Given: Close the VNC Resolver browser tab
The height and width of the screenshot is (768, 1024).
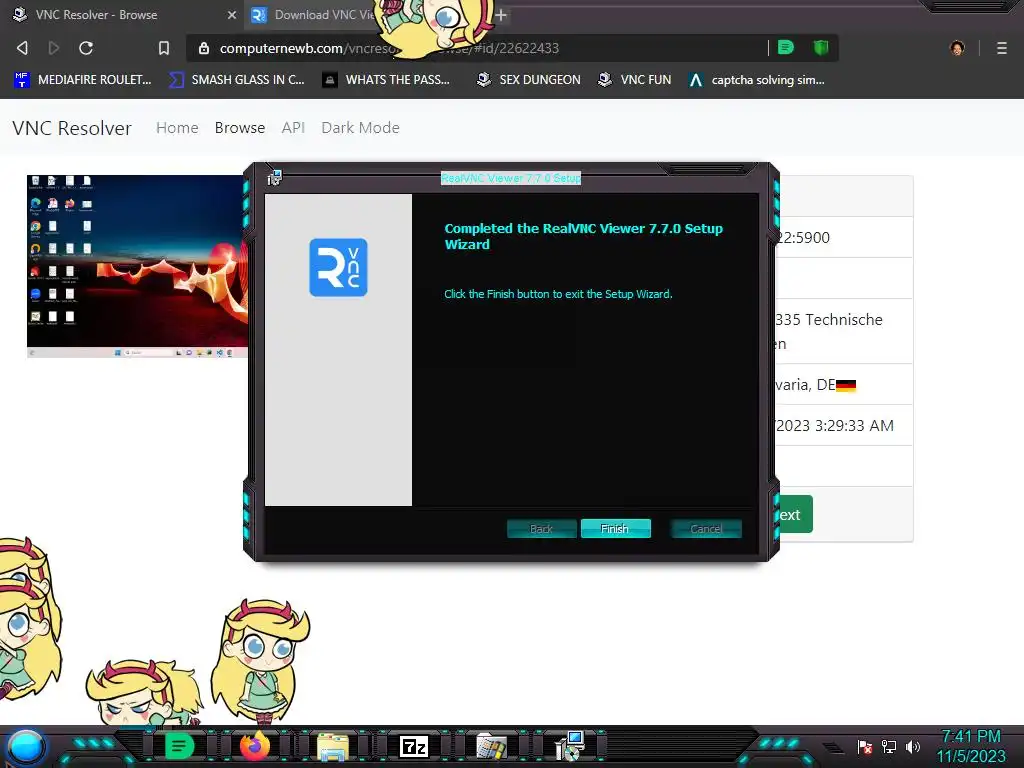Looking at the screenshot, I should [x=232, y=15].
